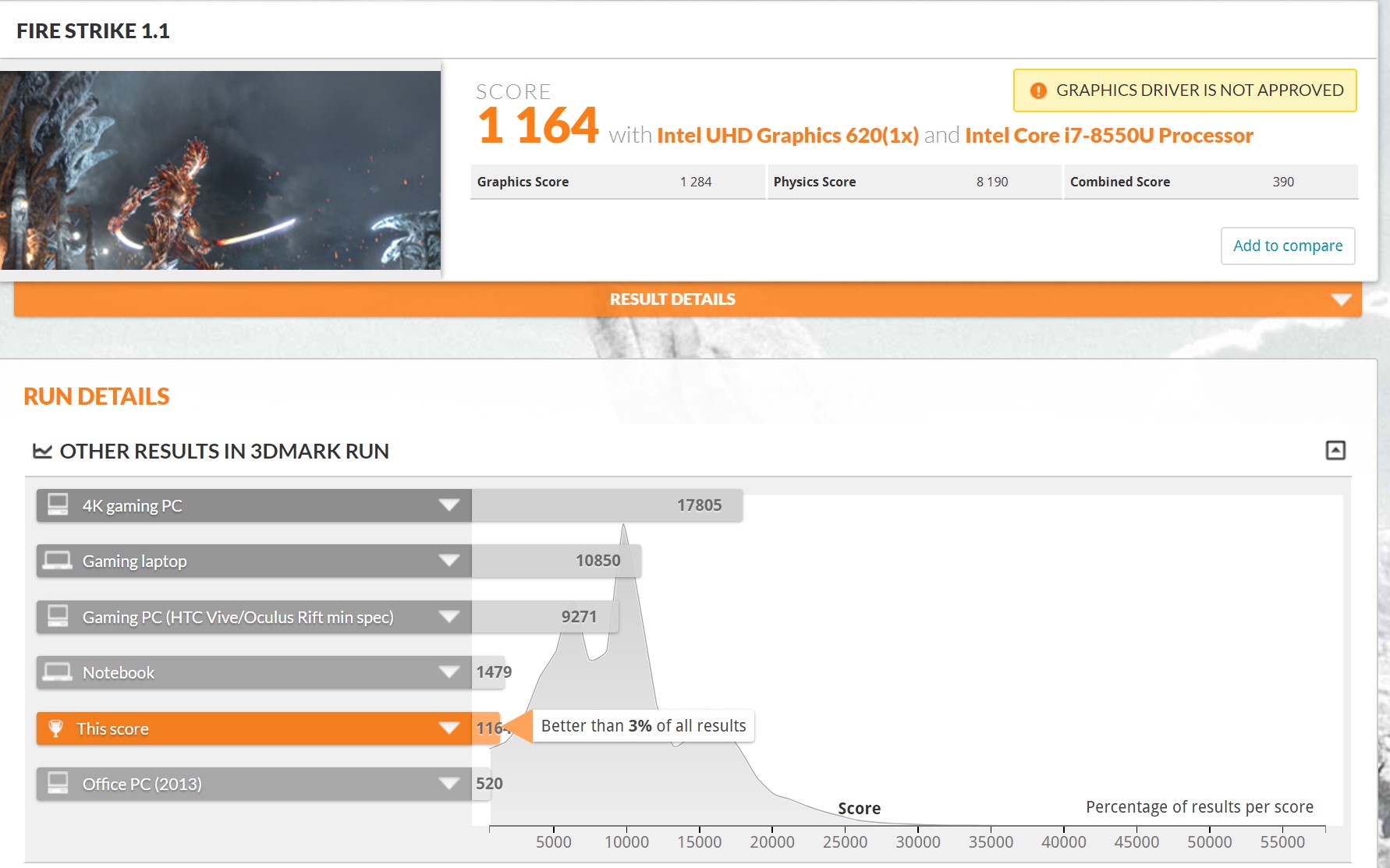The width and height of the screenshot is (1390, 868).
Task: Click the Better than 3% of all results tooltip
Action: coord(644,726)
